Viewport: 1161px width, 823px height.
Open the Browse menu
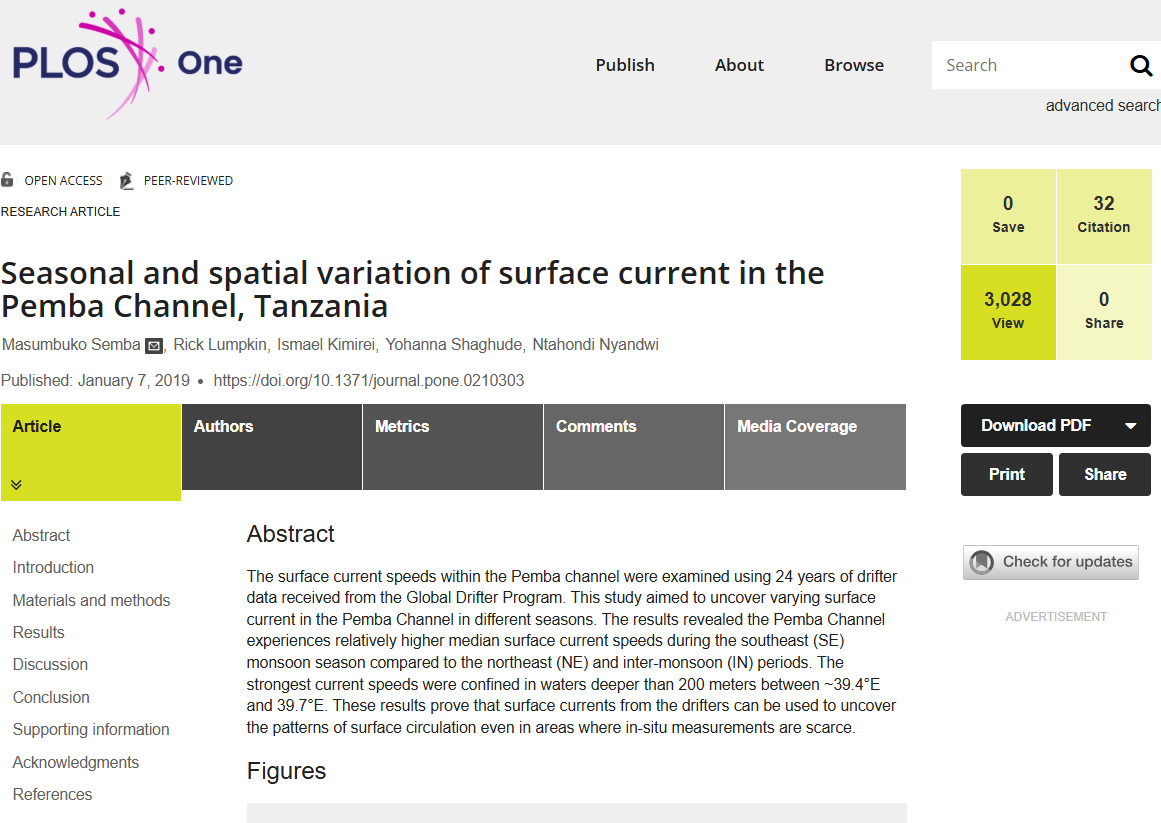853,65
